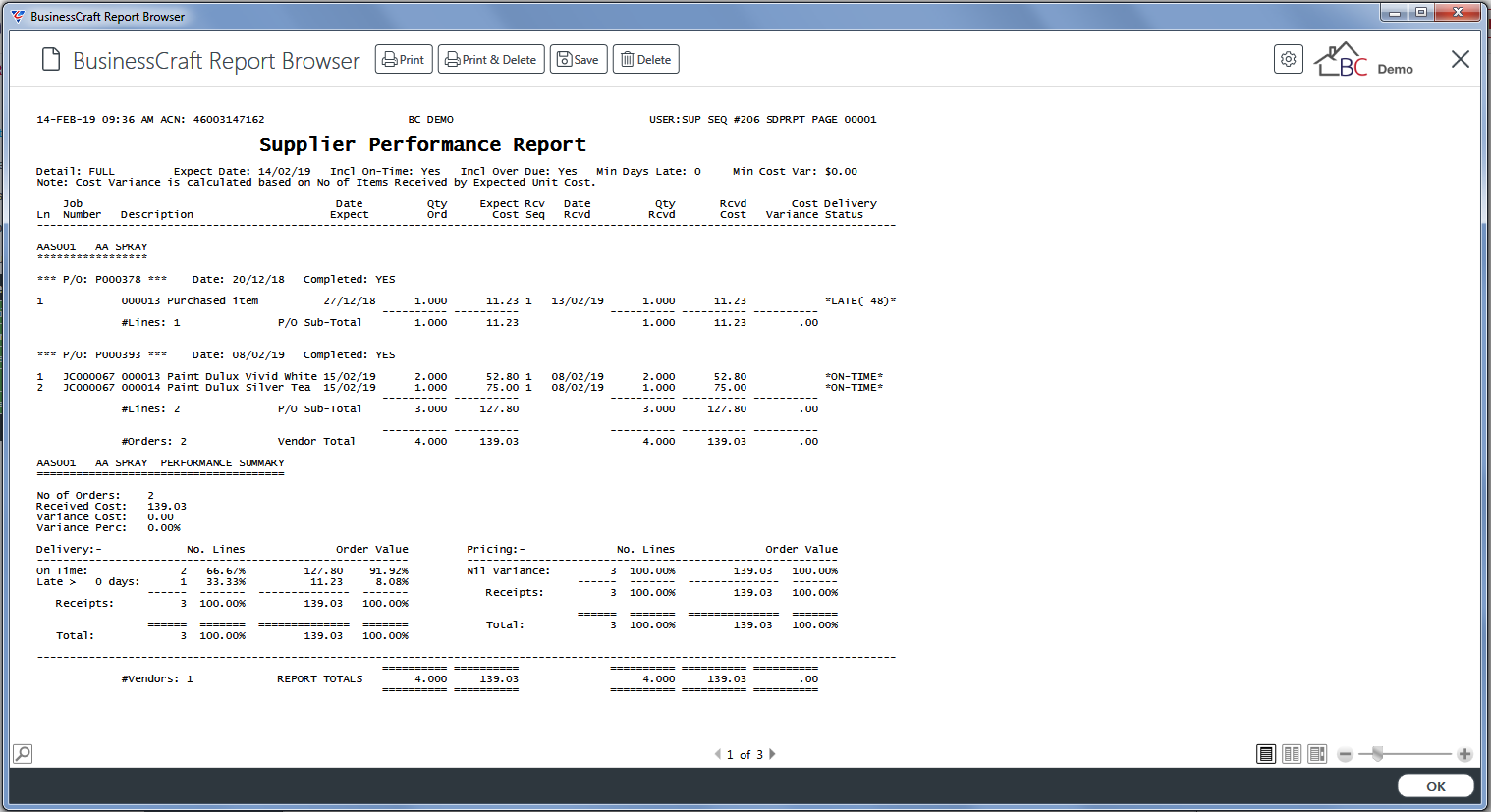The image size is (1491, 812).
Task: Go to previous page arrow
Action: coord(718,754)
